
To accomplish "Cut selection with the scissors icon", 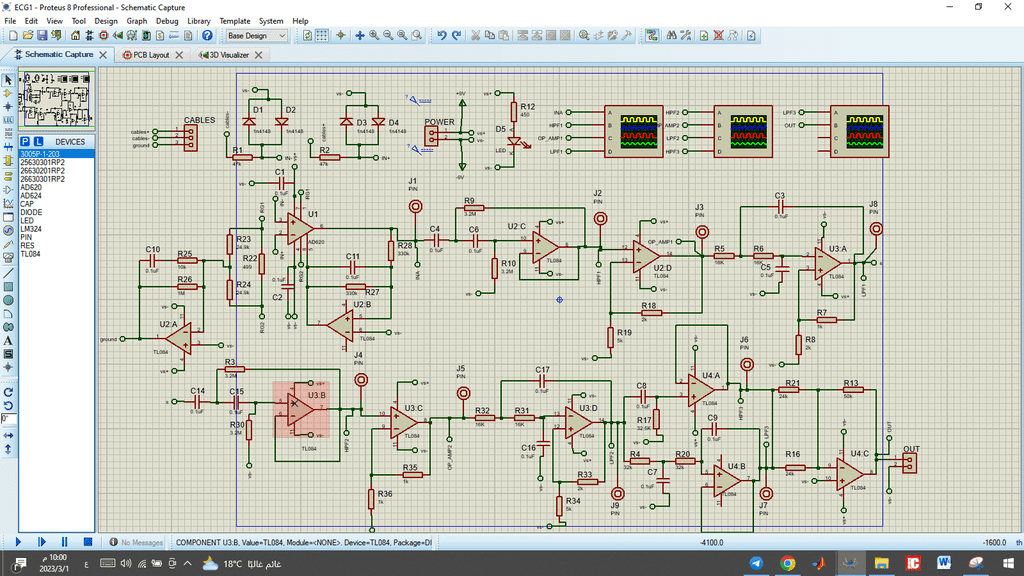I will point(475,36).
